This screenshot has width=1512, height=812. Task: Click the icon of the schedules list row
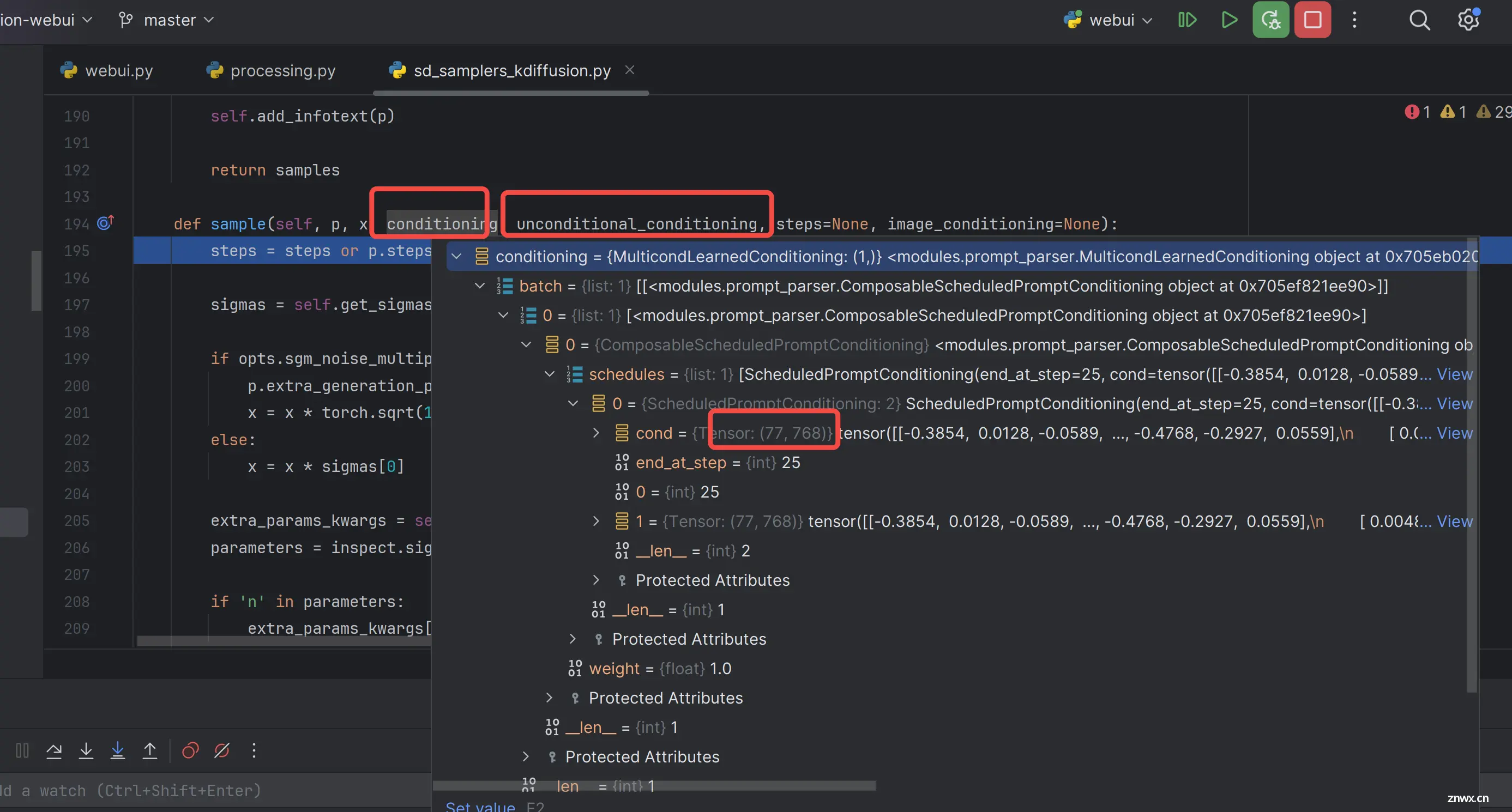pos(575,374)
